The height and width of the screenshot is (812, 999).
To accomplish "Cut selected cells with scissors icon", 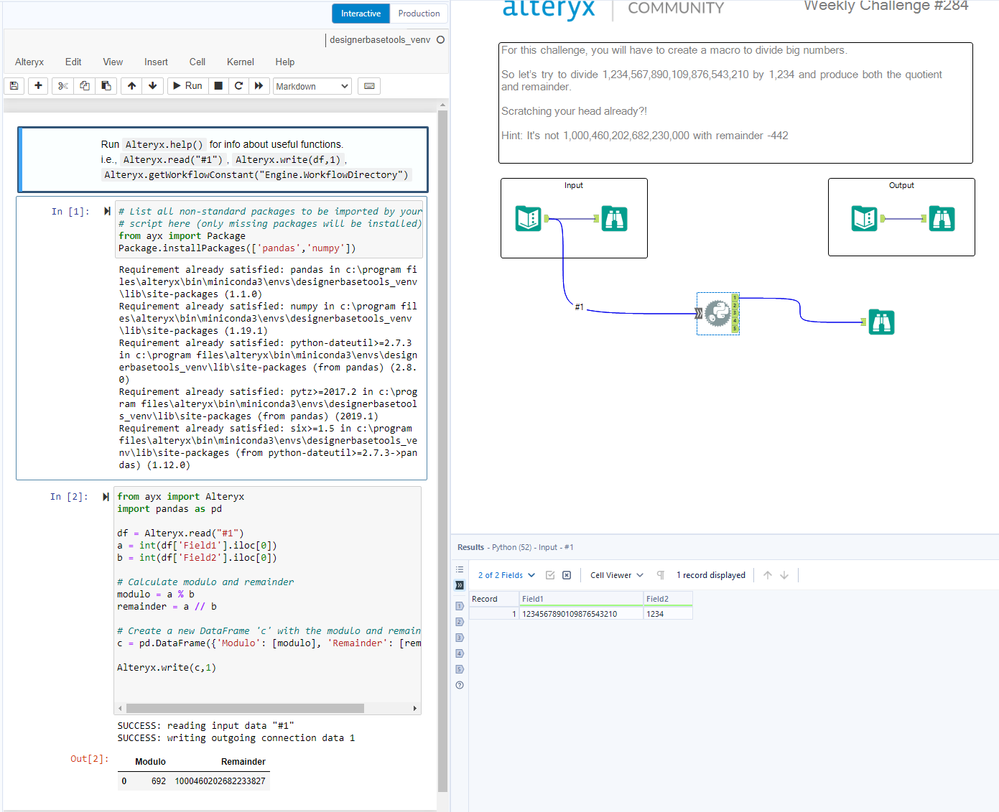I will click(62, 86).
